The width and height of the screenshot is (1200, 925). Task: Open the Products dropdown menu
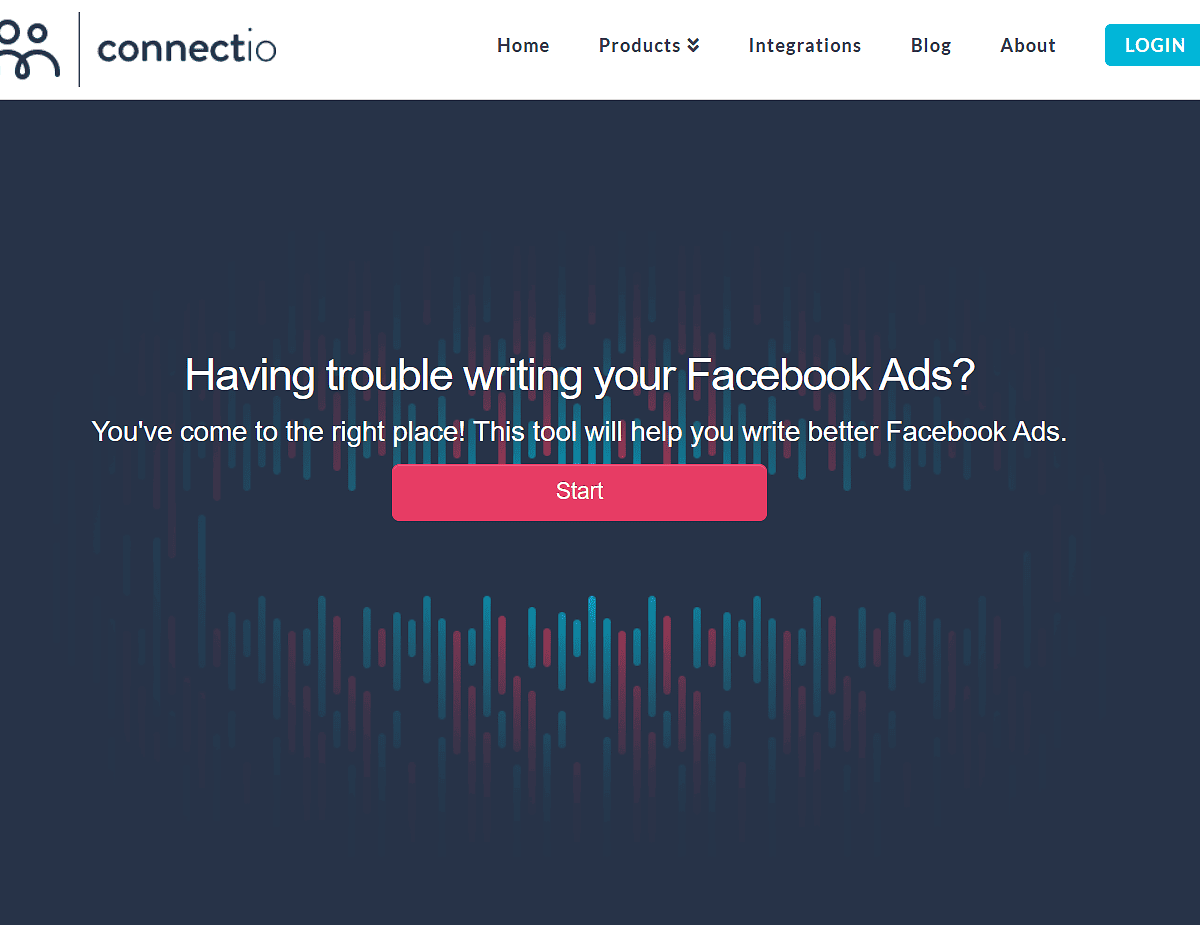640,45
